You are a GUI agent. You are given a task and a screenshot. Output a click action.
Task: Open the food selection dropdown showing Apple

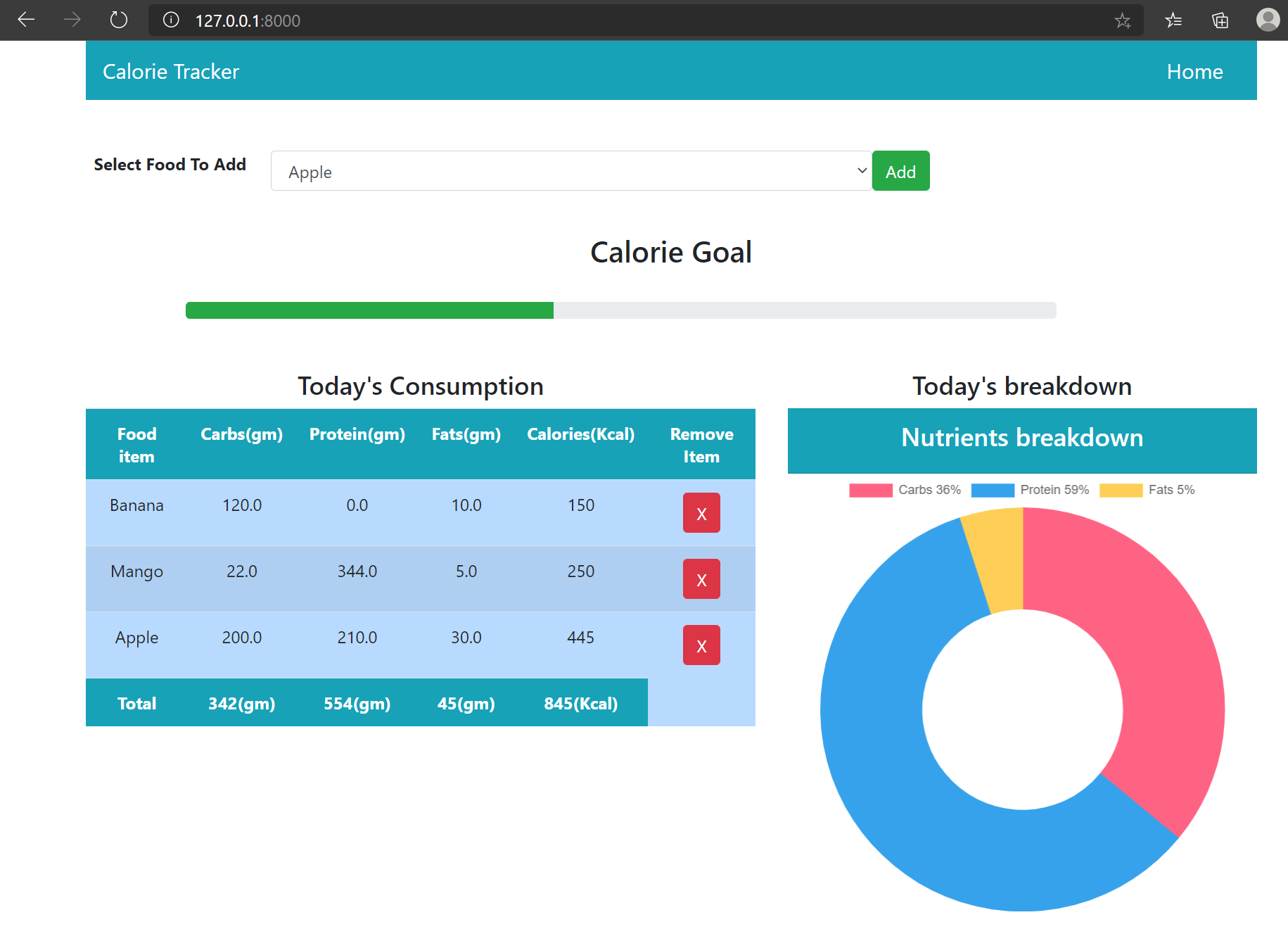point(570,170)
